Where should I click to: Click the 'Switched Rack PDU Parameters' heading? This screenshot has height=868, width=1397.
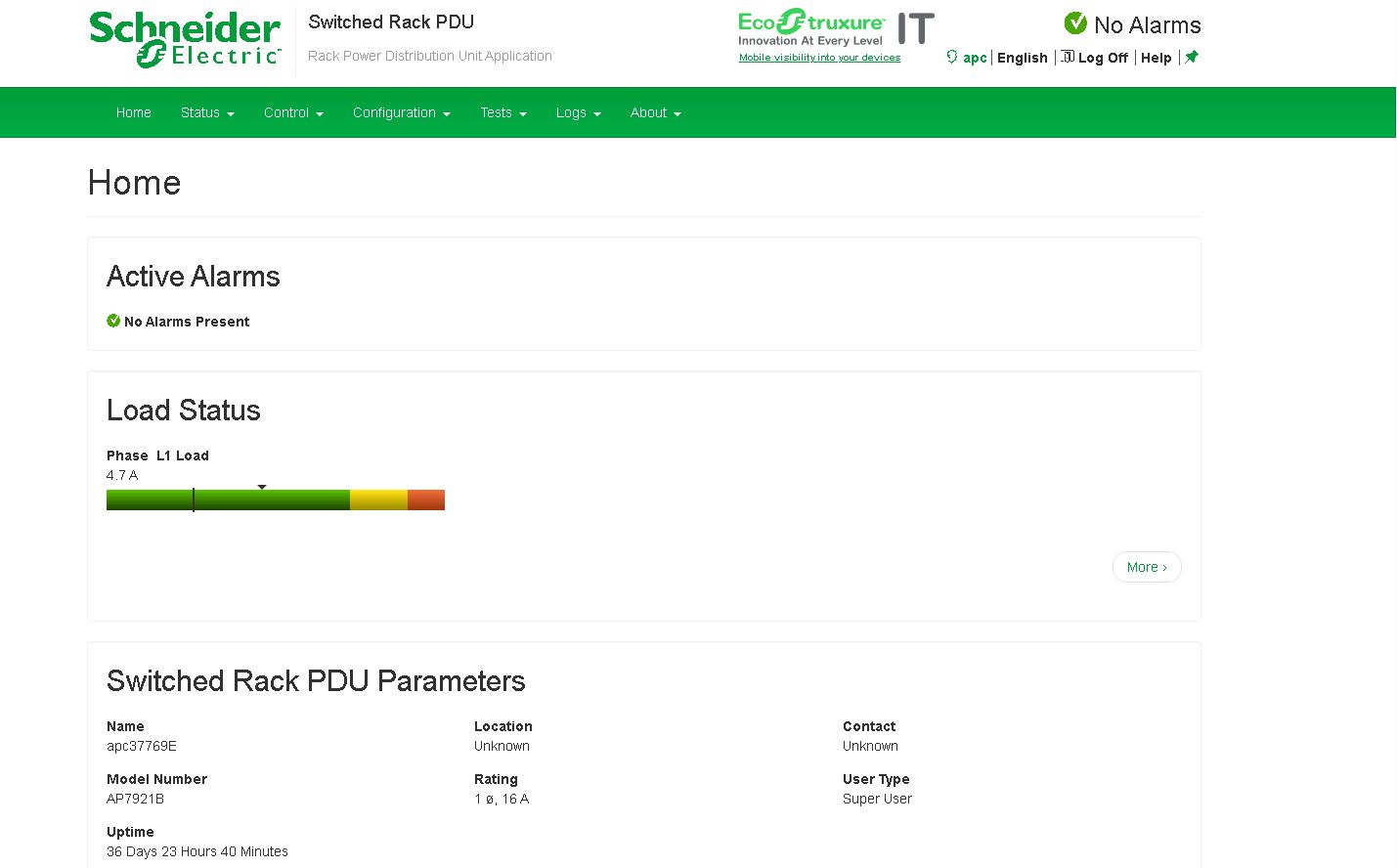click(x=316, y=681)
